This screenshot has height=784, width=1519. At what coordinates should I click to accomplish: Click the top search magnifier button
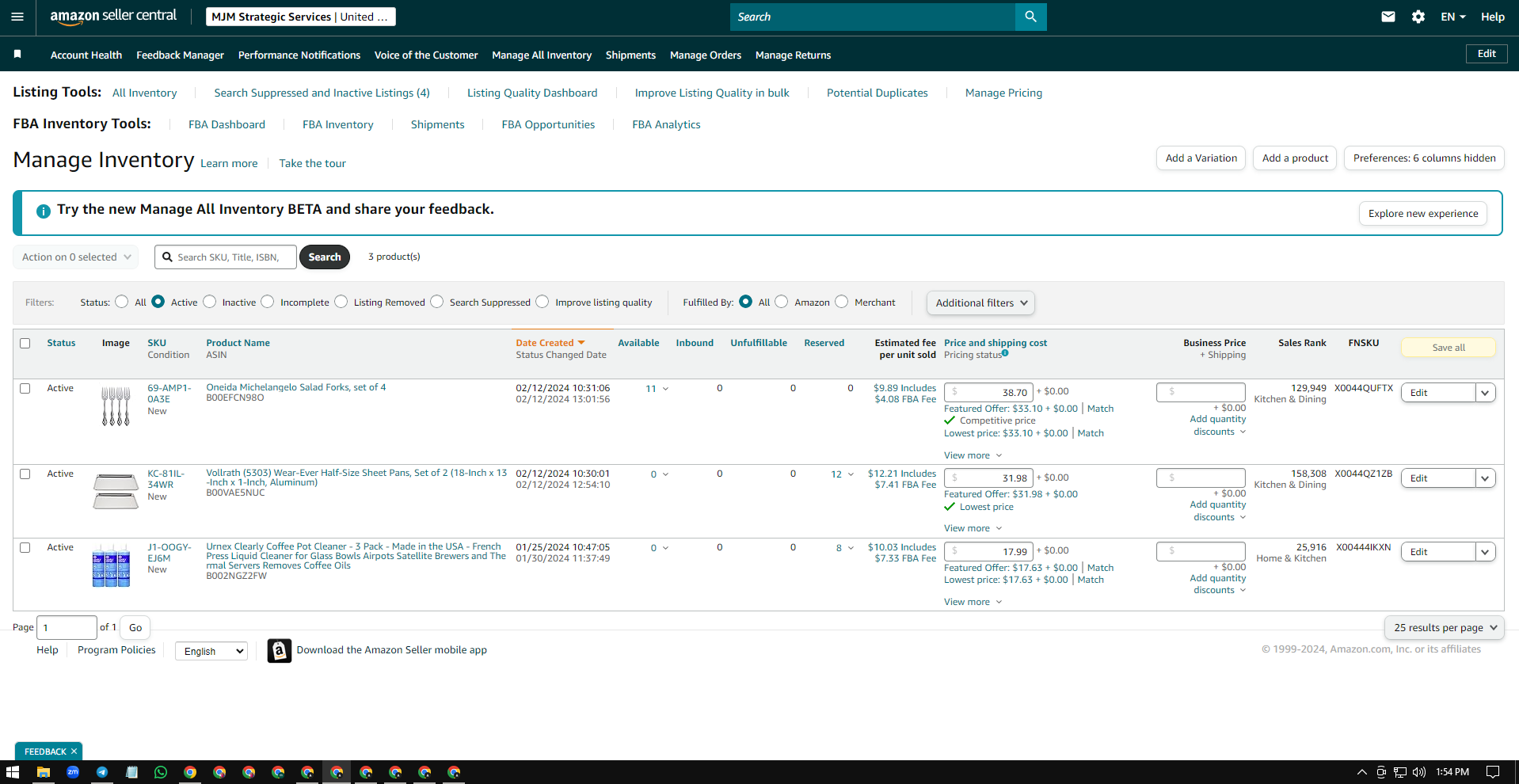[1030, 17]
